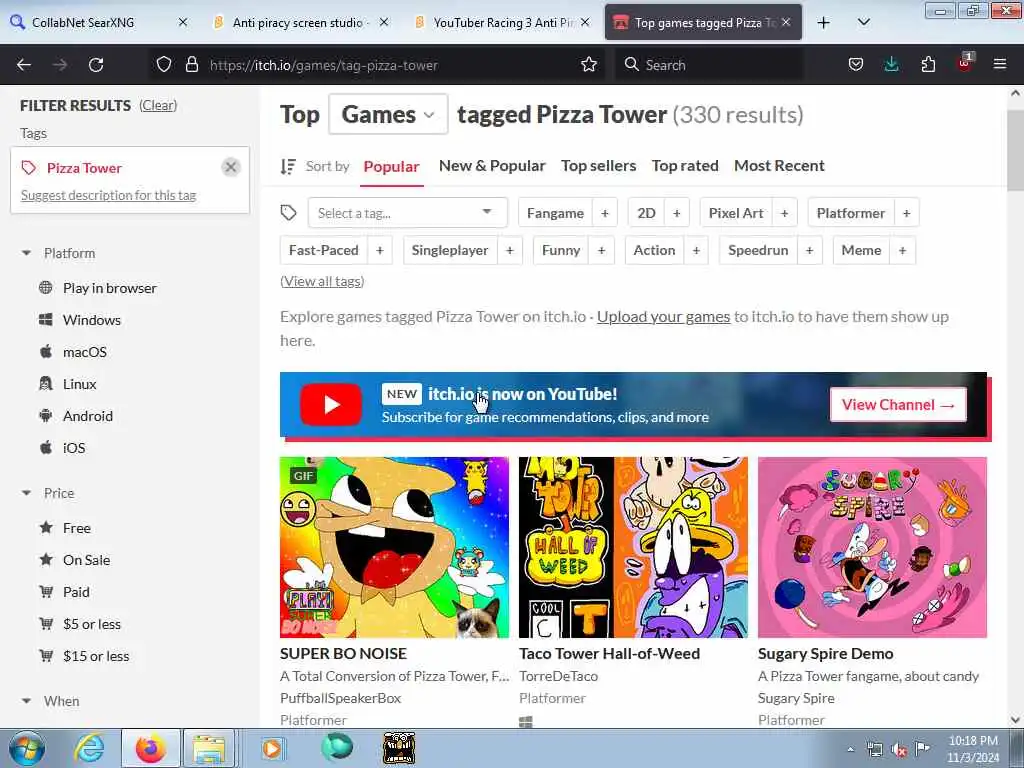Screen dimensions: 1024x768
Task: Go back to the previous page
Action: coord(24,65)
